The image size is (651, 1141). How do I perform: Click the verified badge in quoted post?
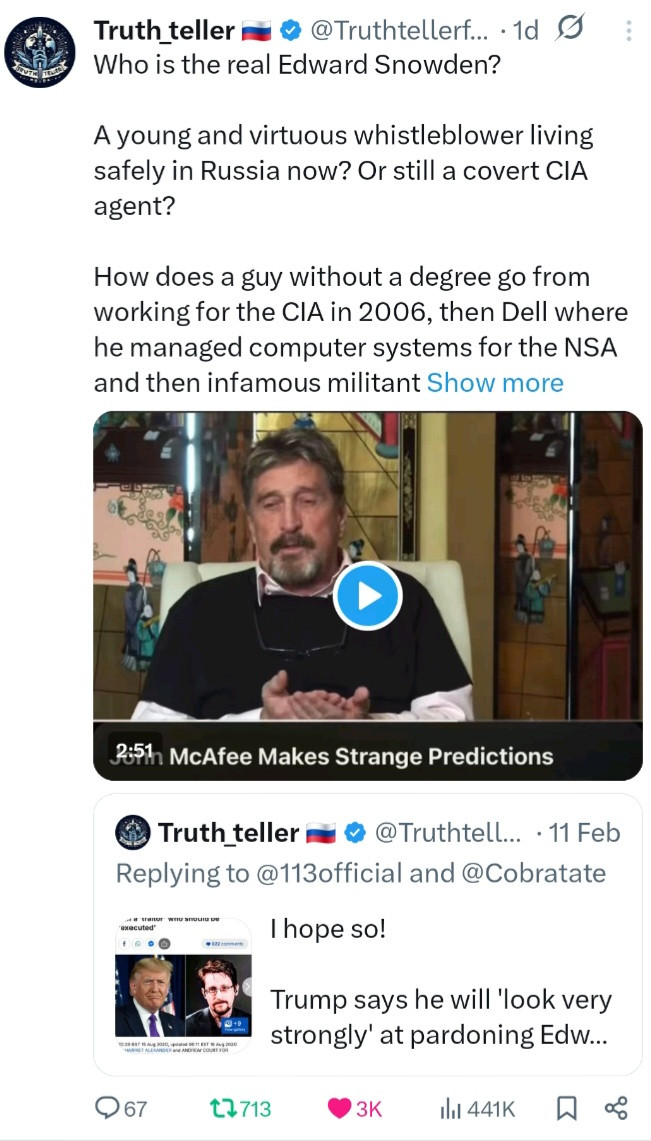(x=354, y=832)
